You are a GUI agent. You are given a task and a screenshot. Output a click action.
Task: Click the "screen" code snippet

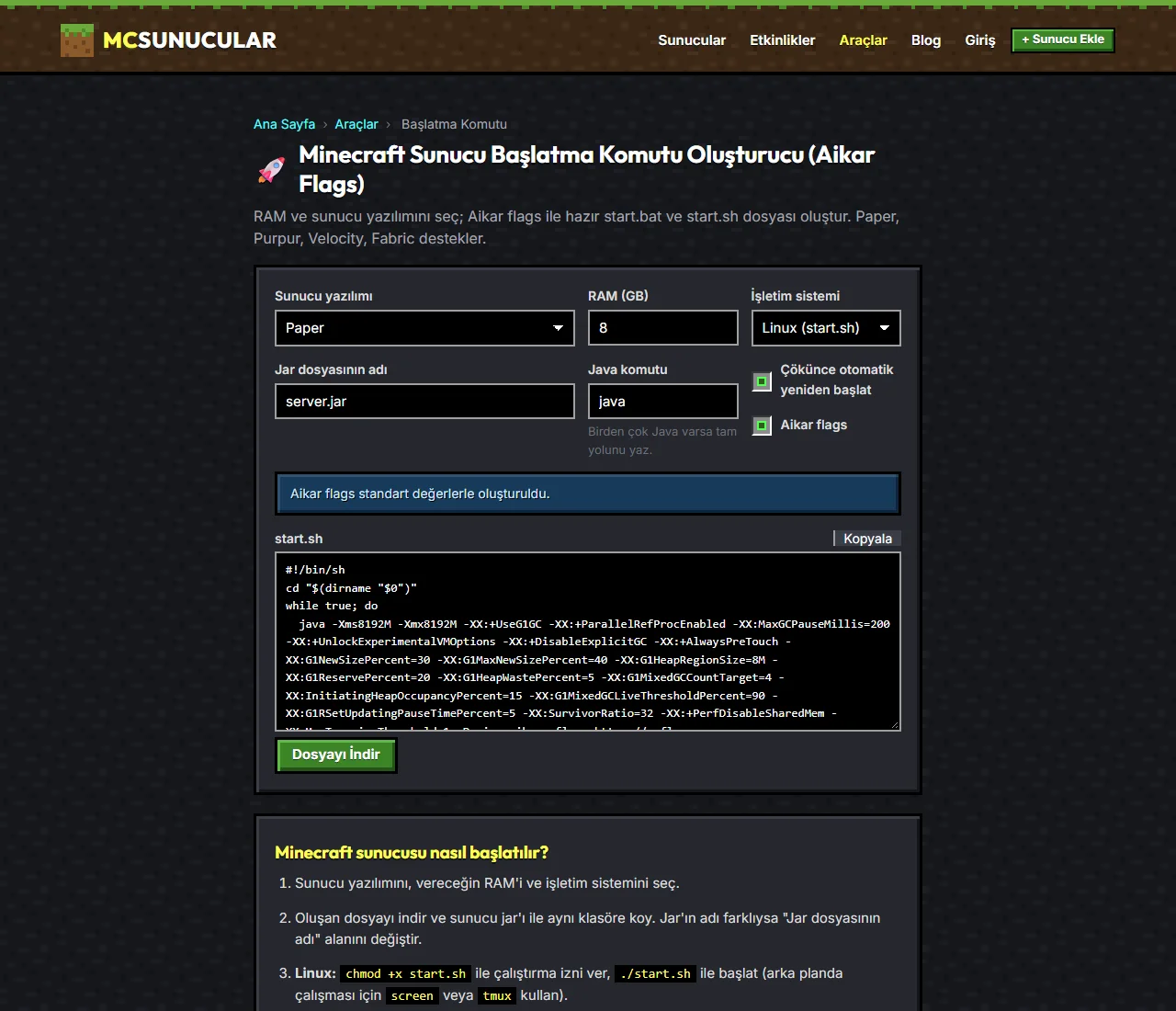412,996
